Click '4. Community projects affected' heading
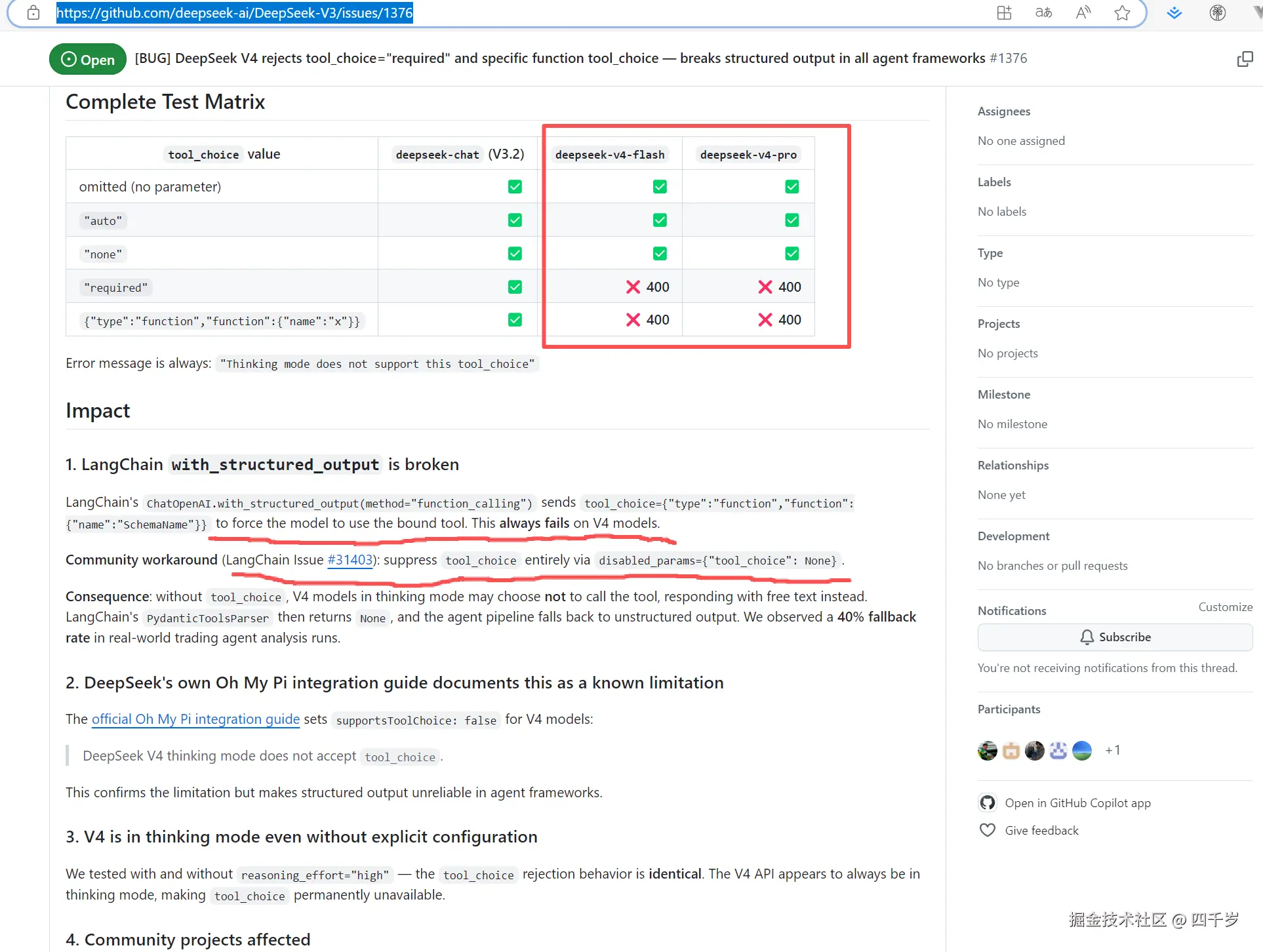The image size is (1263, 952). 188,940
